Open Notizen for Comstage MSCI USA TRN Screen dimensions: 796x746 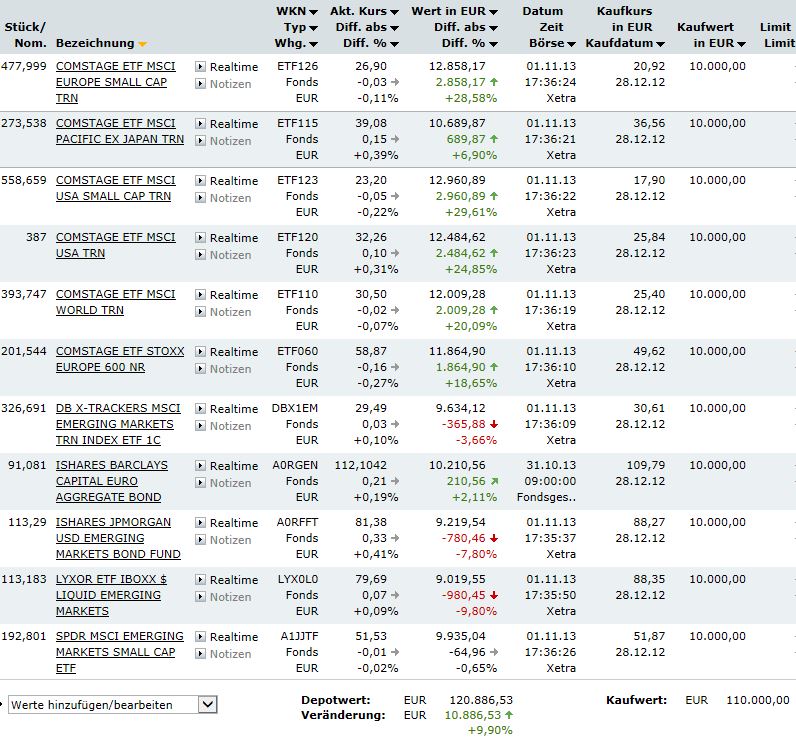point(223,254)
